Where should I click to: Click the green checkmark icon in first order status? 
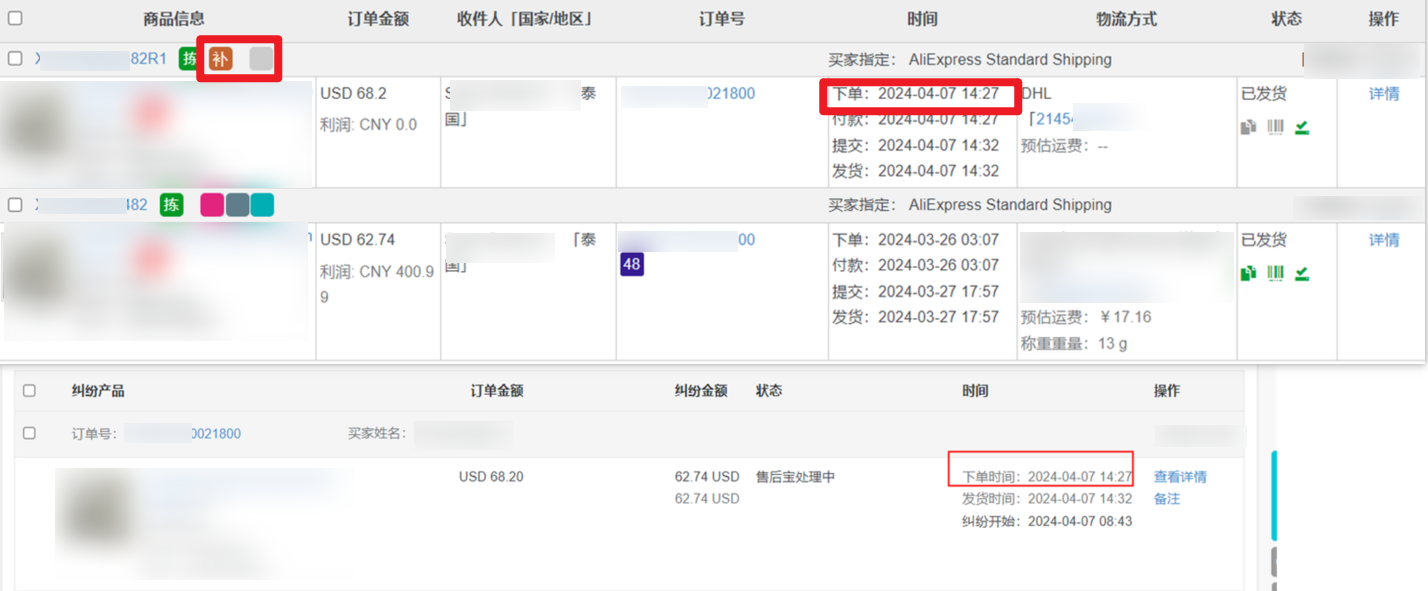tap(1302, 127)
